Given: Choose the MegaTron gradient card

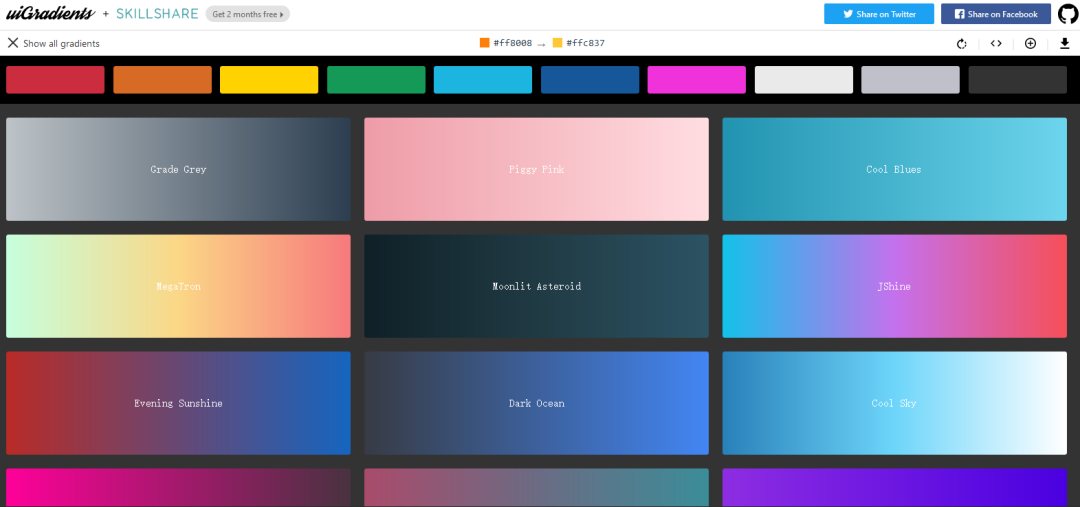Looking at the screenshot, I should (x=178, y=287).
